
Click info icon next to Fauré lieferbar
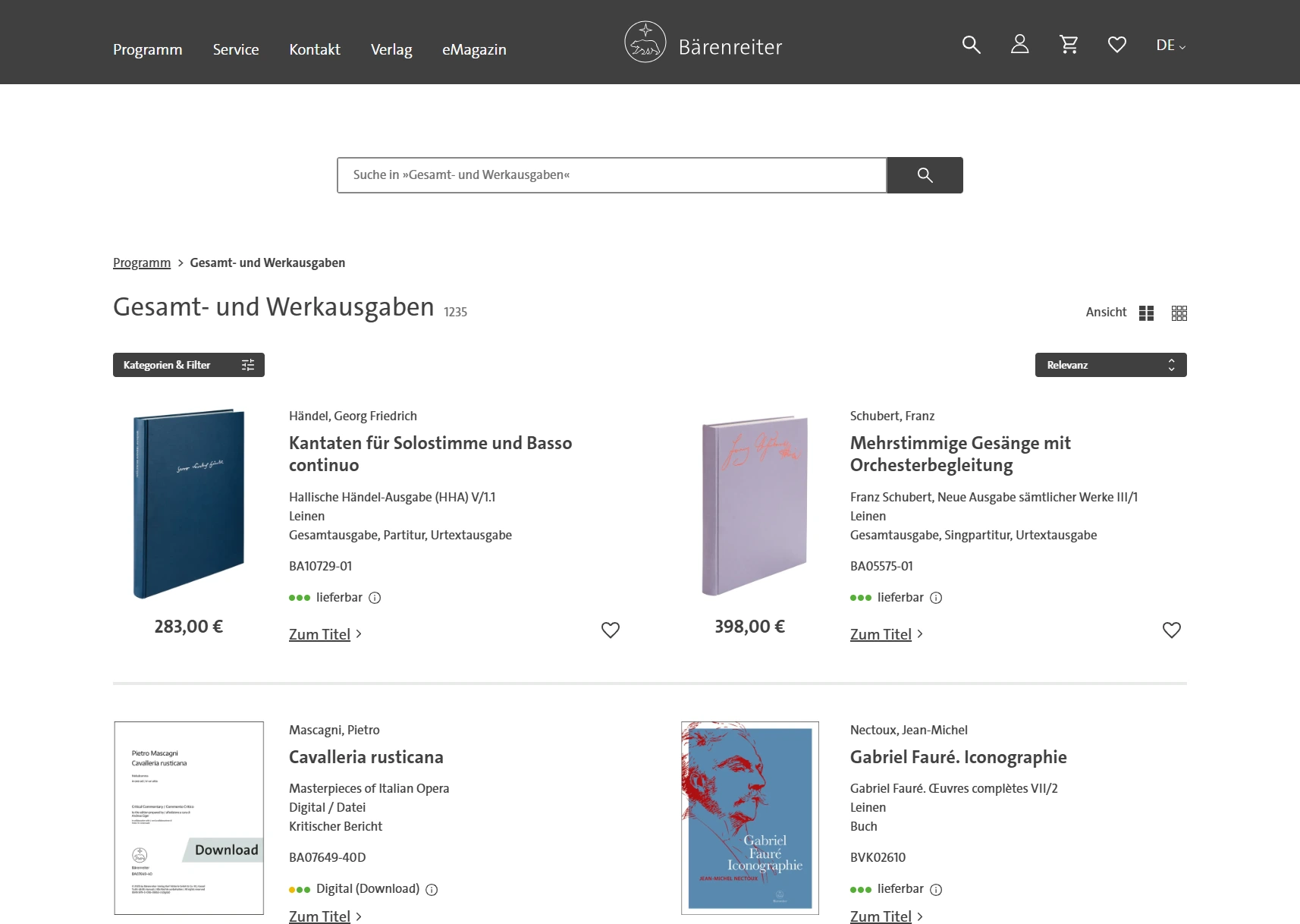[x=936, y=890]
